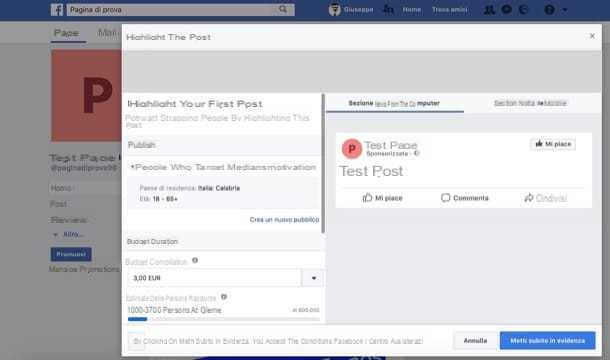This screenshot has width=610, height=360.
Task: Expand the account menu arrow in top bar
Action: [x=565, y=10]
